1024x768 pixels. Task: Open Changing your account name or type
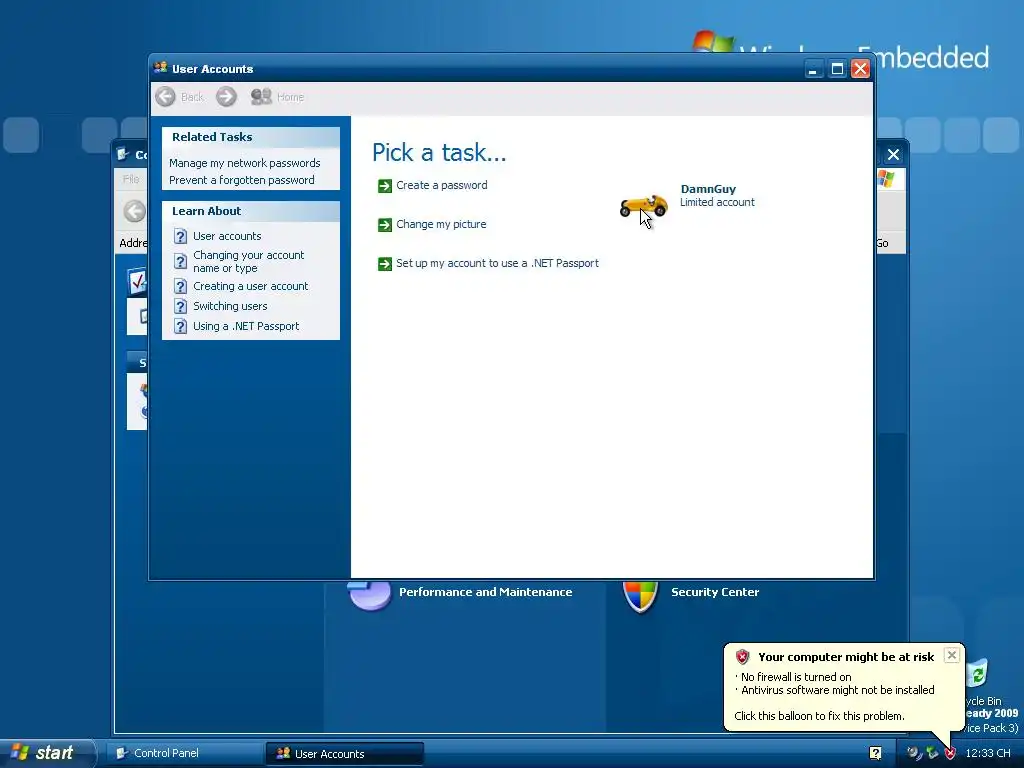248,261
